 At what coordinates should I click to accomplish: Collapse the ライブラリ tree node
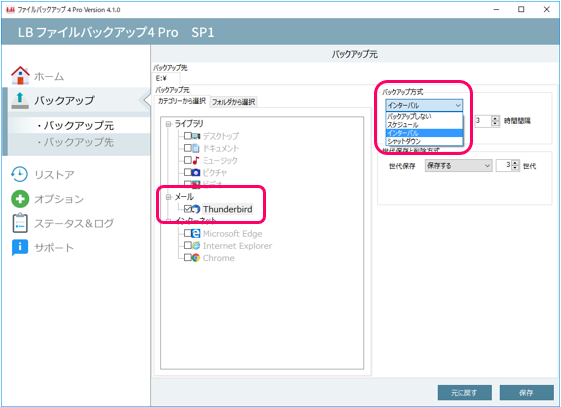[168, 124]
